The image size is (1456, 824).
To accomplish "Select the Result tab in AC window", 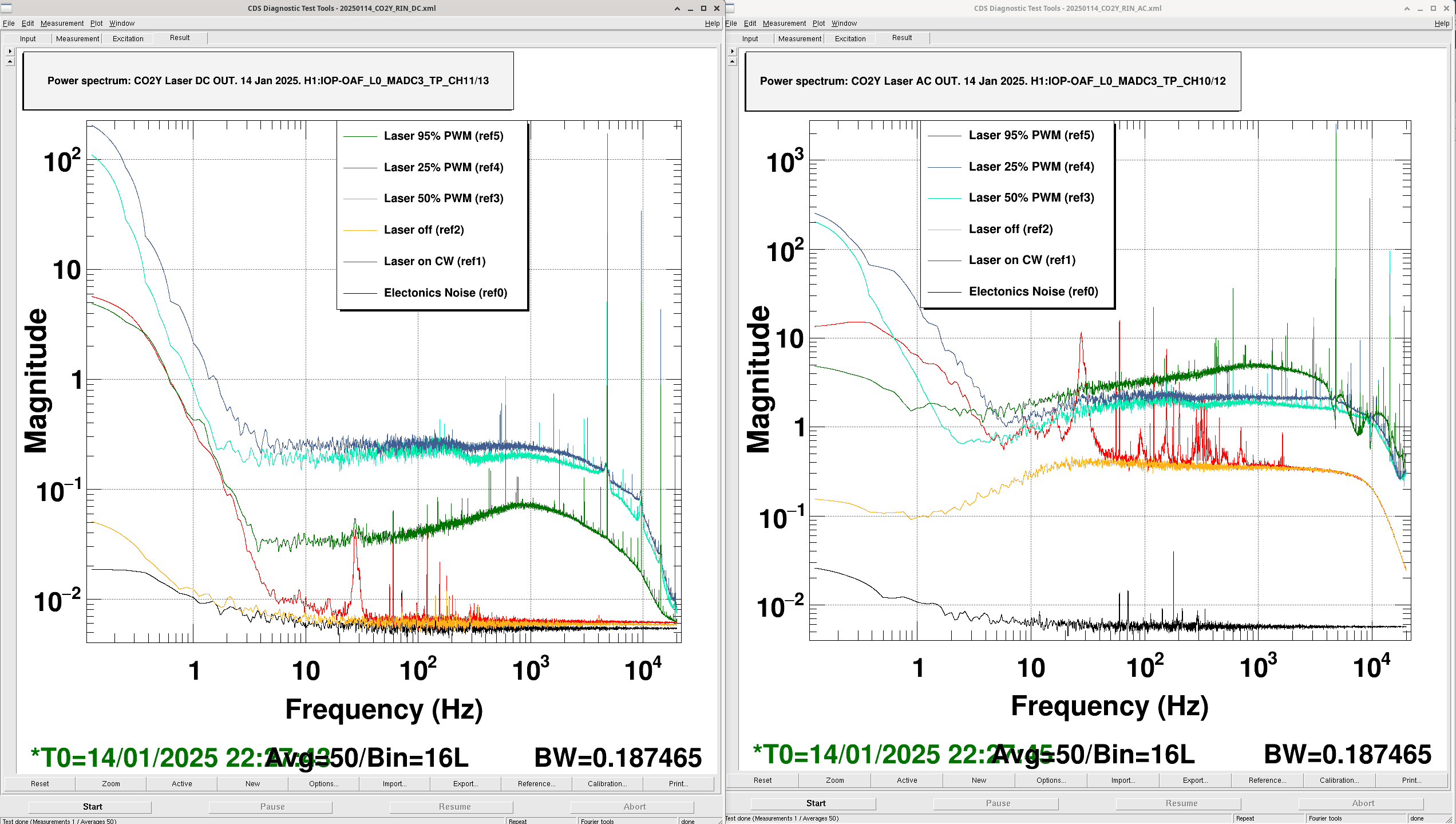I will (x=902, y=38).
